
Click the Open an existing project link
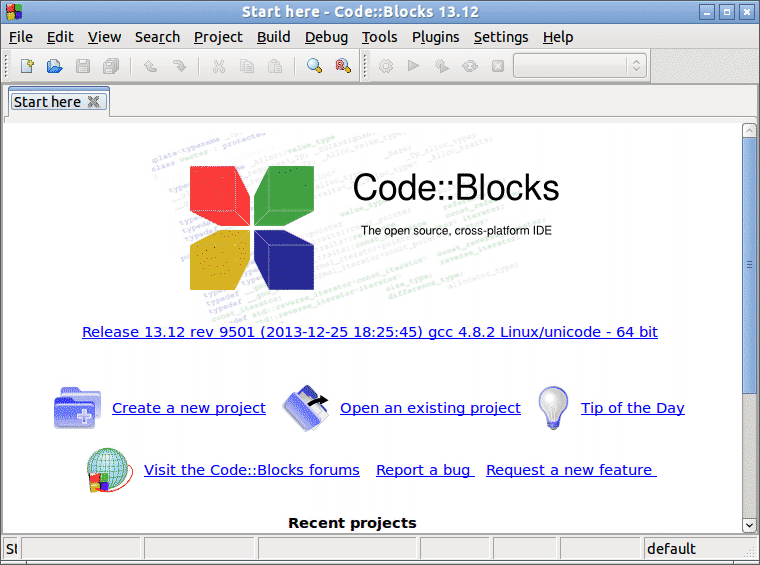tap(430, 408)
